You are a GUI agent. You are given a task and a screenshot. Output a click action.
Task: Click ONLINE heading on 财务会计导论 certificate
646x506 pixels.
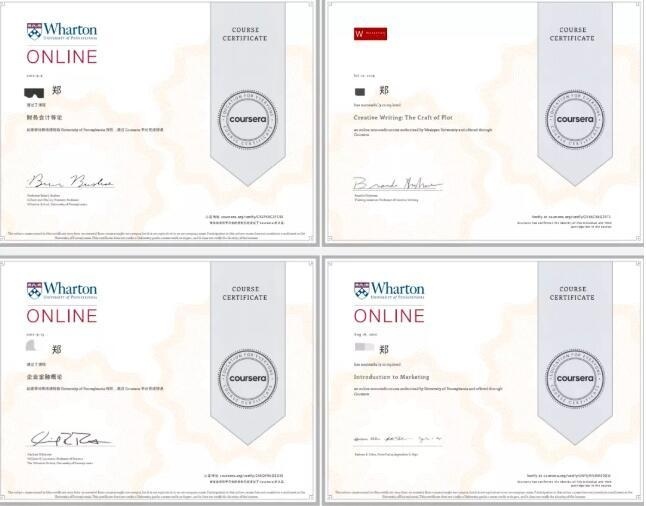[62, 57]
